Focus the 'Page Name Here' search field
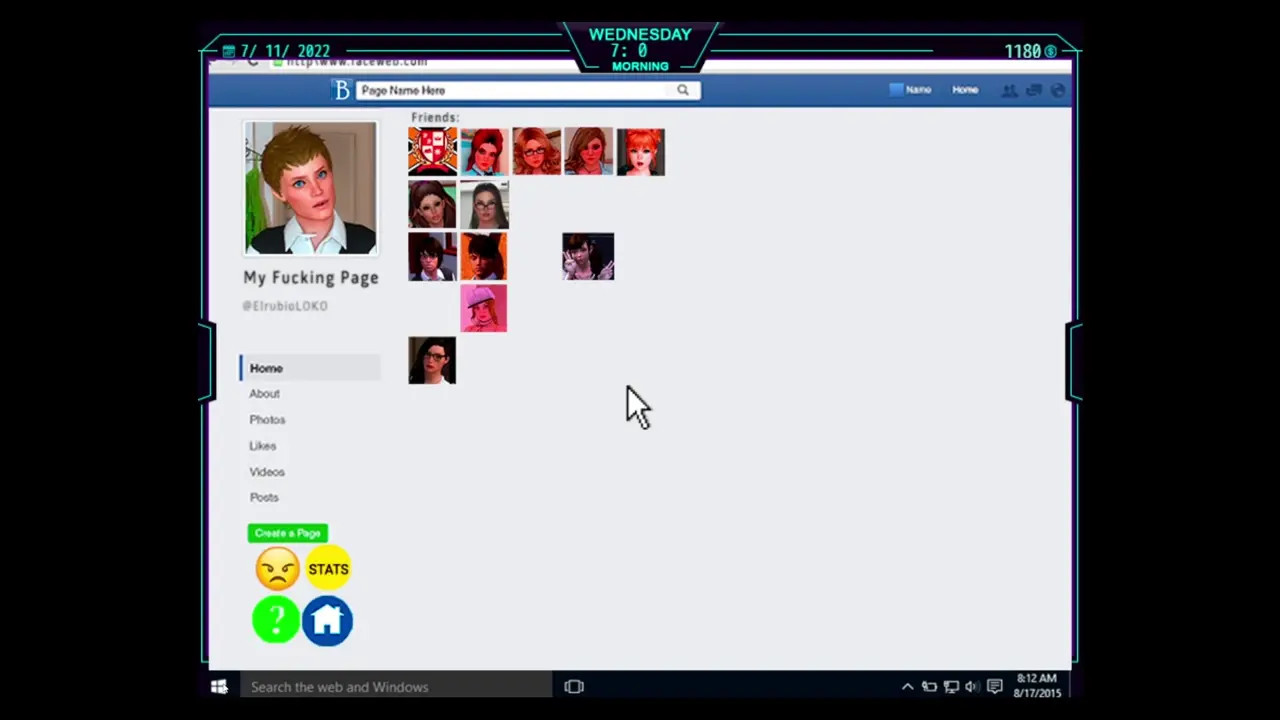The height and width of the screenshot is (720, 1280). pyautogui.click(x=527, y=90)
